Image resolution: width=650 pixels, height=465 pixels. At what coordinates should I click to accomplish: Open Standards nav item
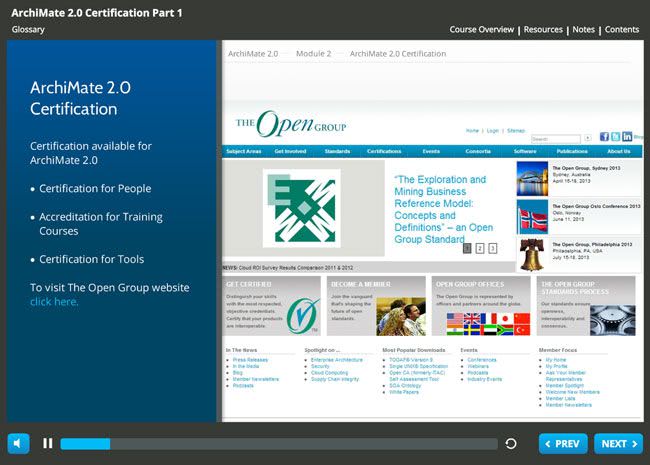pyautogui.click(x=337, y=151)
